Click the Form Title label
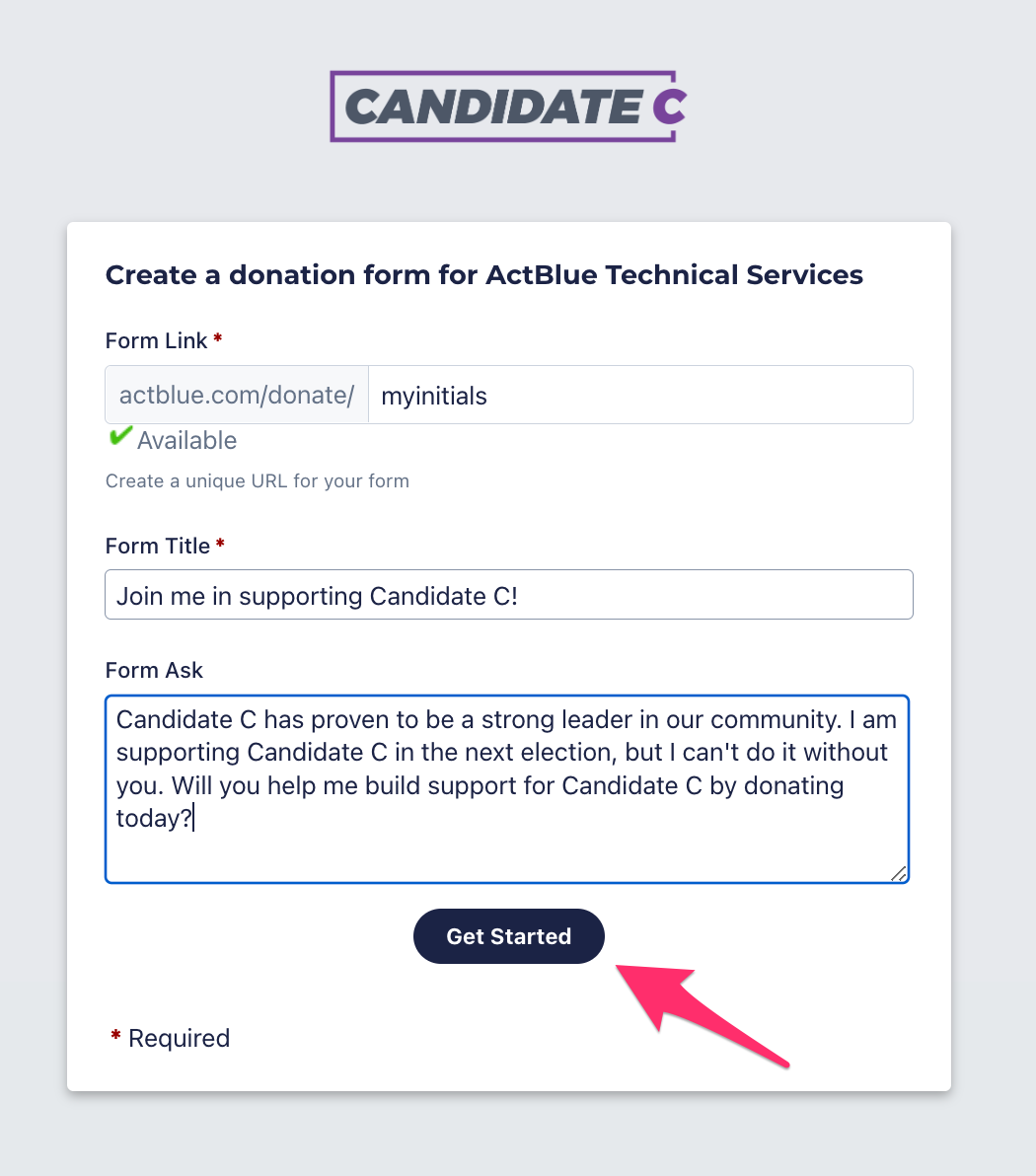 (x=157, y=547)
